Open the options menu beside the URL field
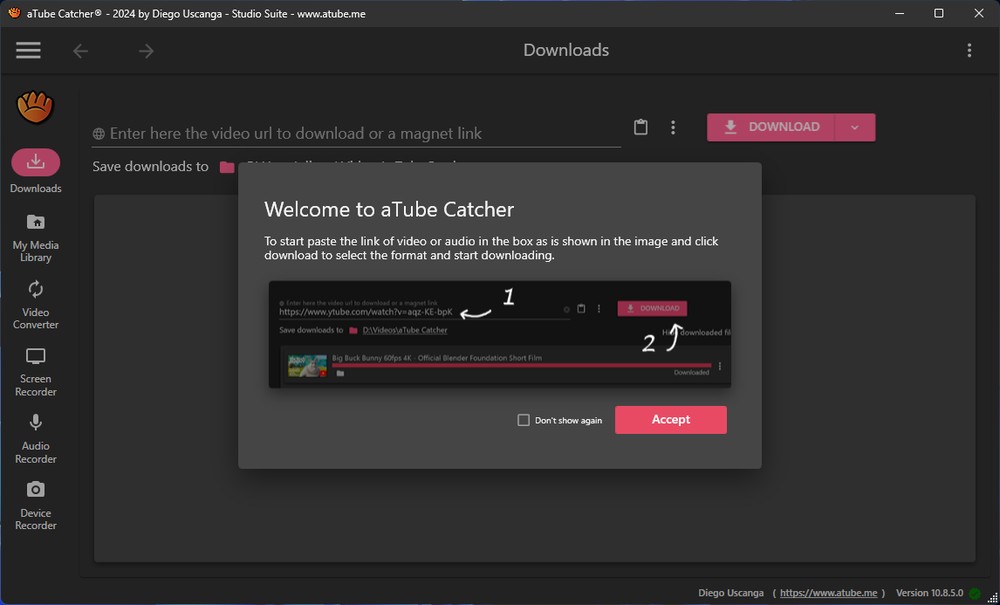The height and width of the screenshot is (605, 1000). click(x=672, y=127)
